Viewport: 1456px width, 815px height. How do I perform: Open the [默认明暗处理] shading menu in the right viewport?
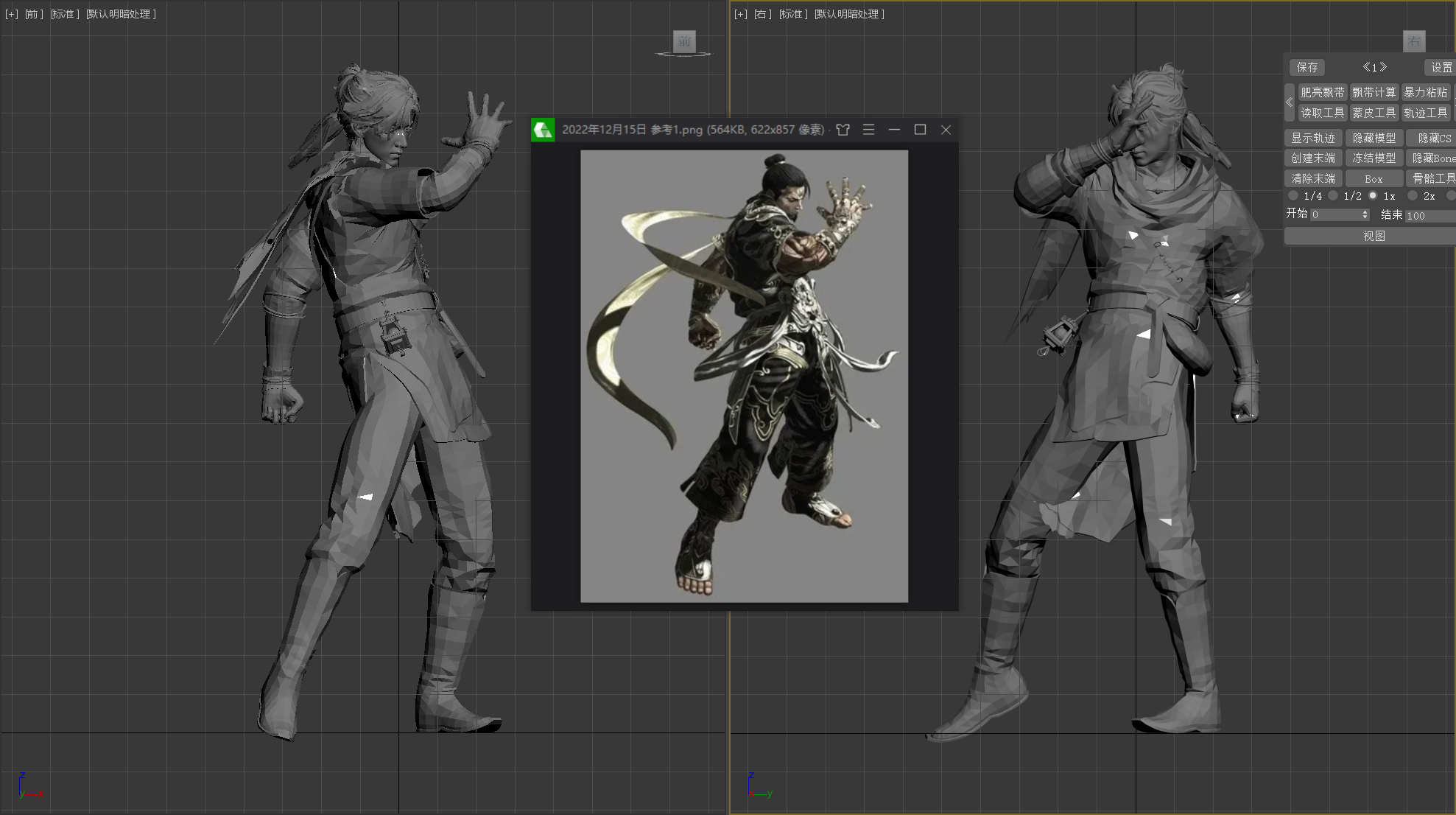point(850,14)
